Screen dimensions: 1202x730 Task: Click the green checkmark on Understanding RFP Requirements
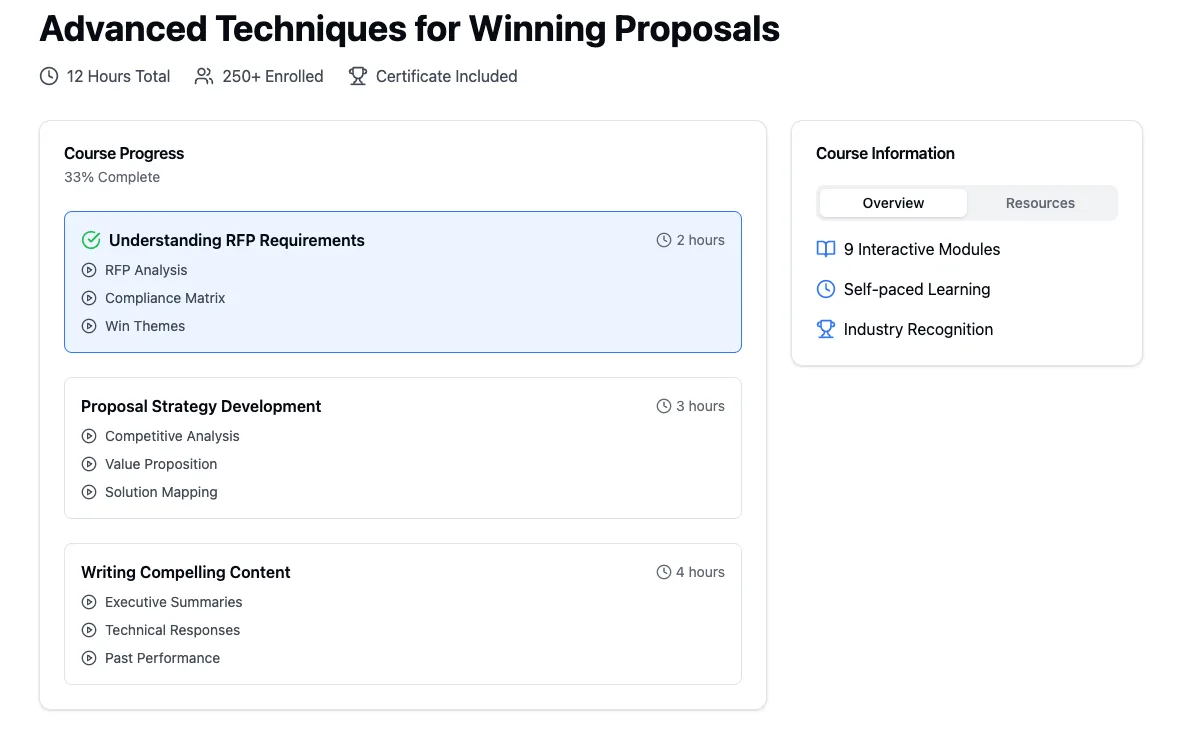(x=91, y=240)
